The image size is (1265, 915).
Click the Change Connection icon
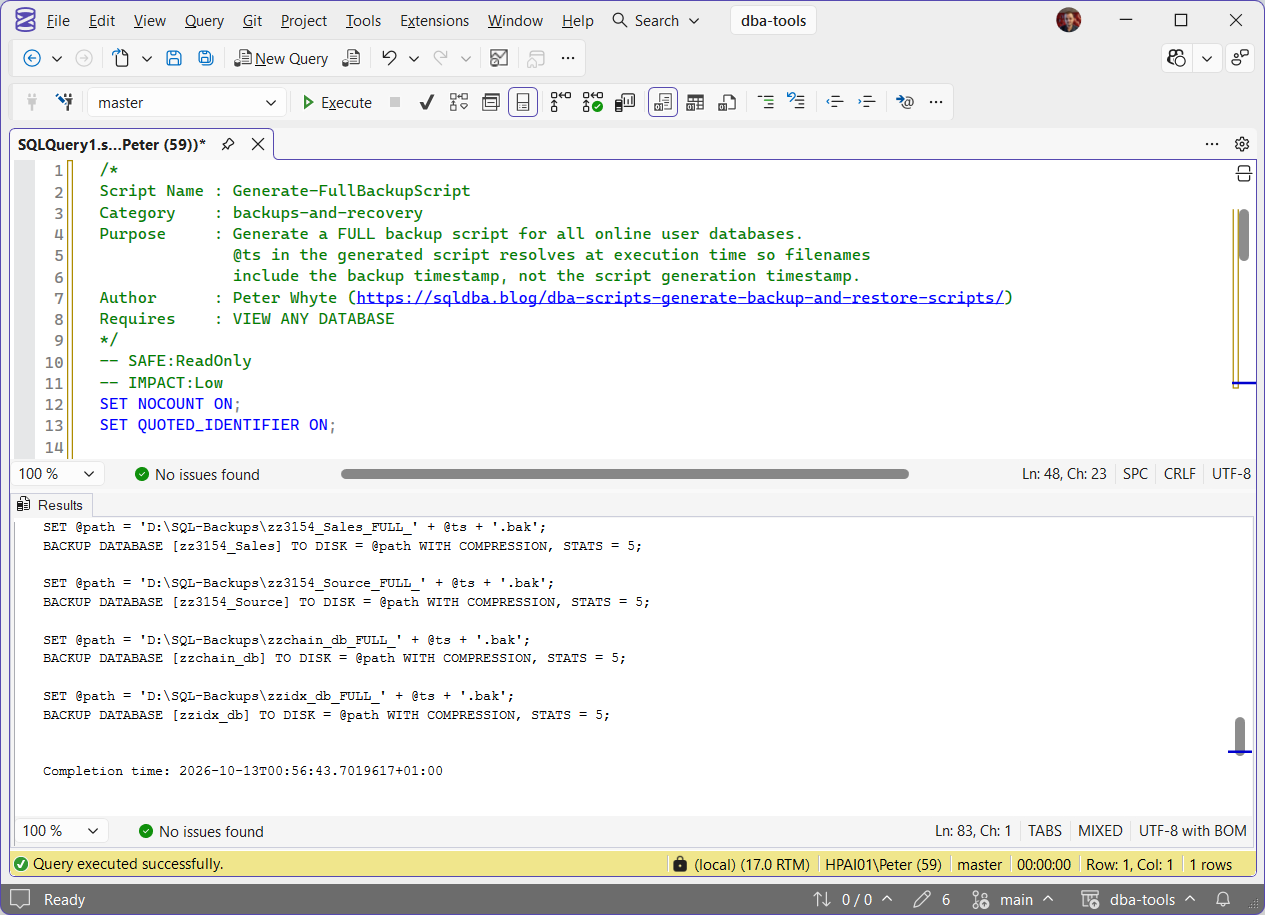point(64,102)
